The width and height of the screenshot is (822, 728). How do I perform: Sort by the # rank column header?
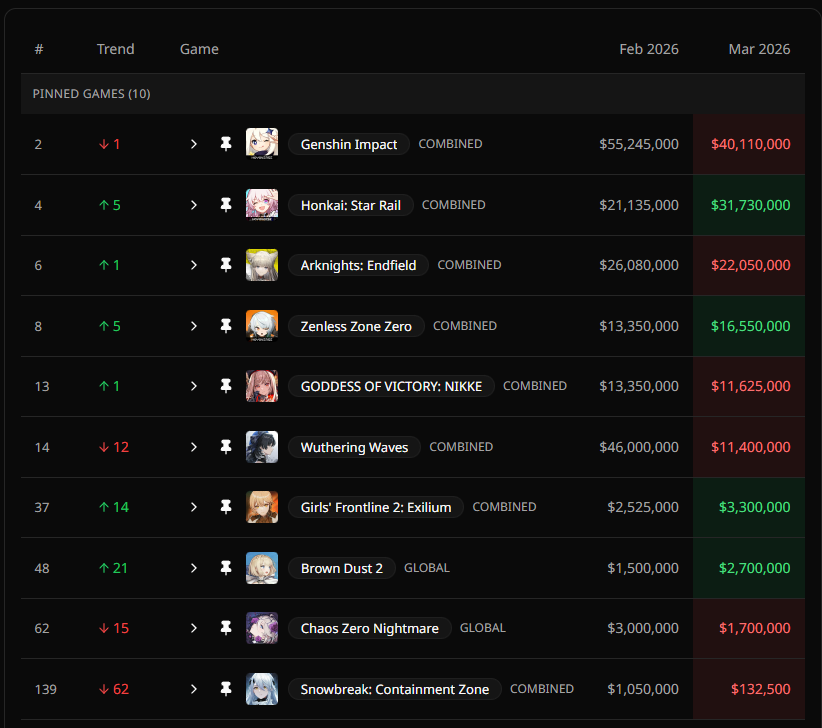[39, 49]
